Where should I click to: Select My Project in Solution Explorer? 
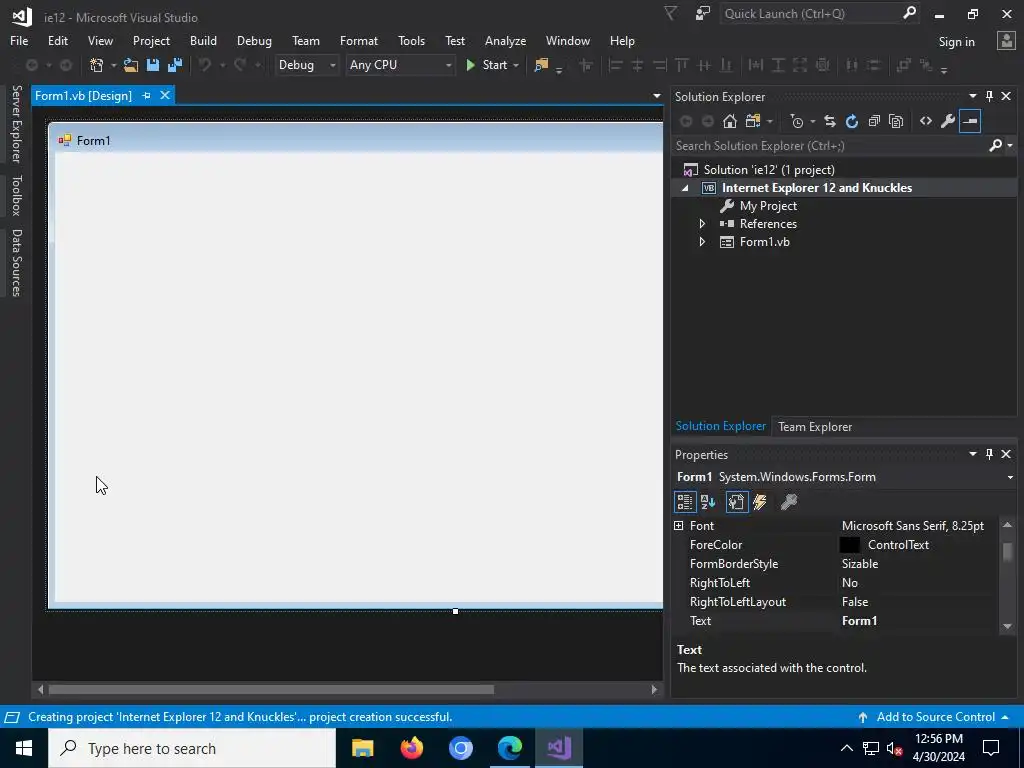click(767, 206)
